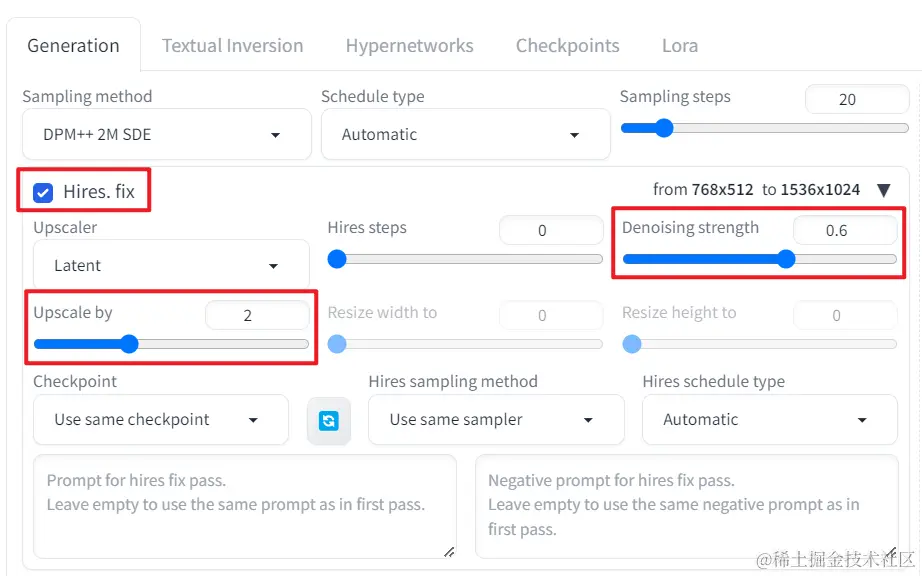Image resolution: width=922 pixels, height=576 pixels.
Task: Open the Lora tab
Action: coord(680,46)
